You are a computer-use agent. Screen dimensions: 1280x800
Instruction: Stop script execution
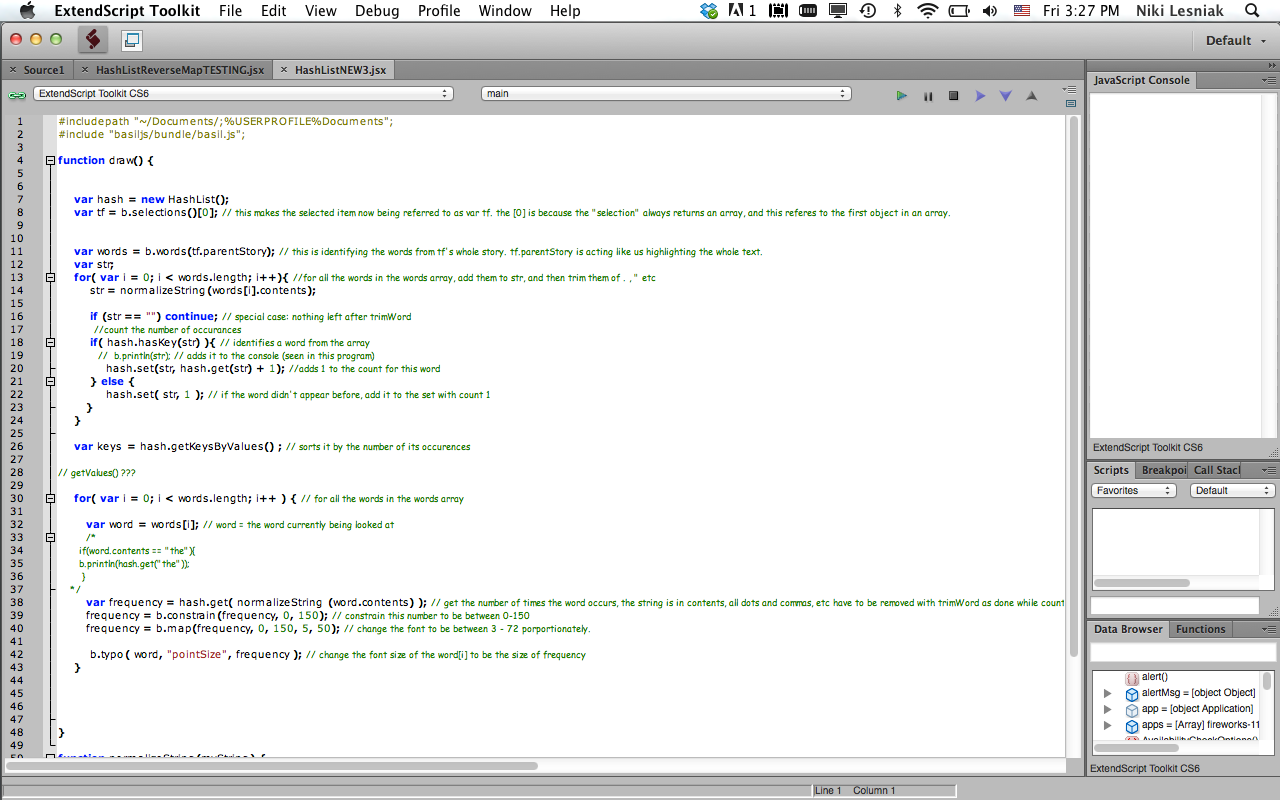[x=953, y=96]
